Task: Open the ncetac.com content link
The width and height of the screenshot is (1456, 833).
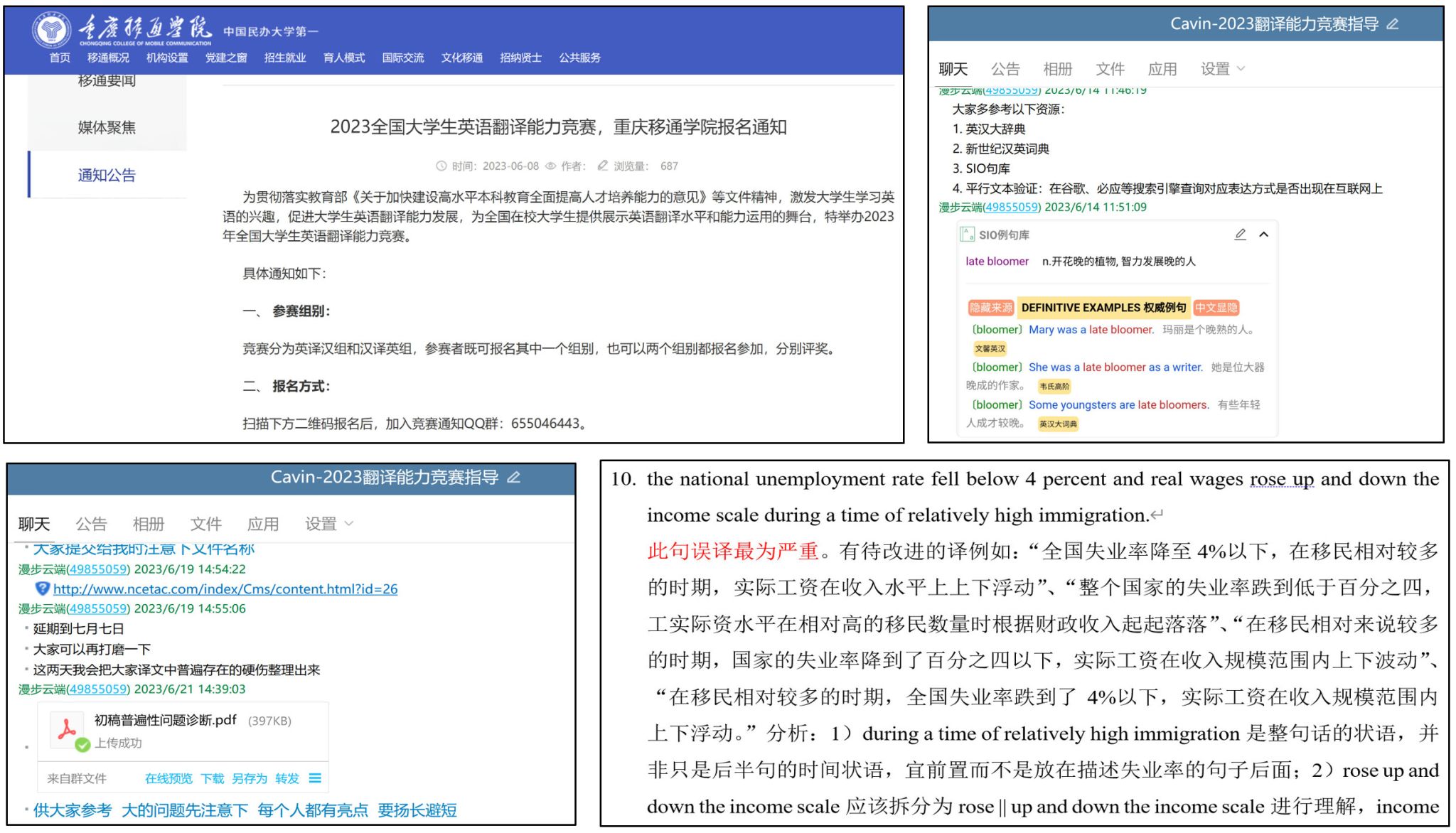Action: [x=225, y=589]
